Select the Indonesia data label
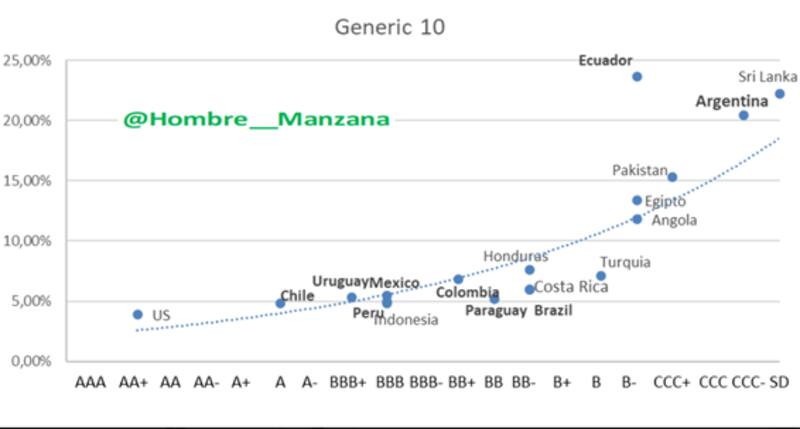 tap(406, 320)
